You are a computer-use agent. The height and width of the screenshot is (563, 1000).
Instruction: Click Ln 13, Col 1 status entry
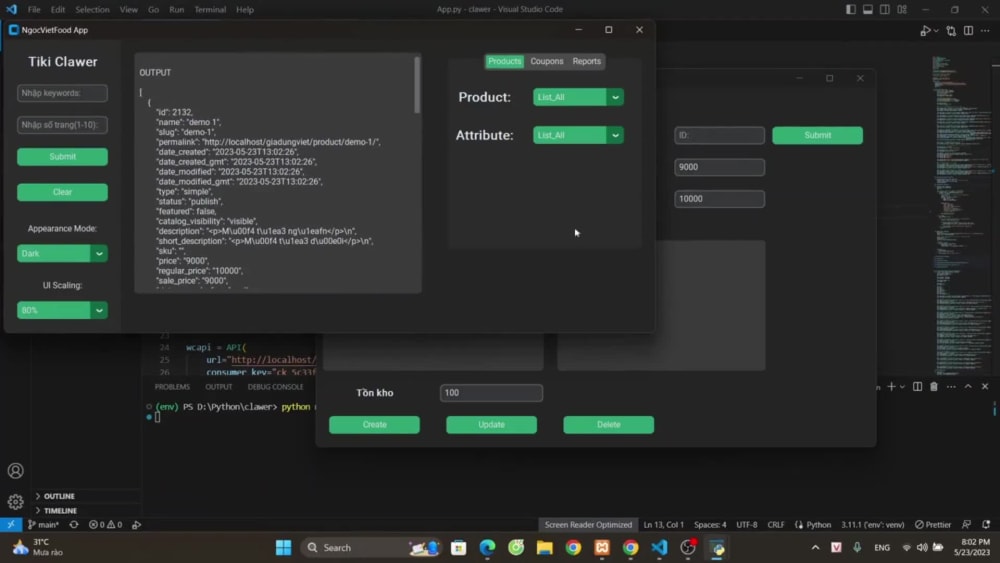click(x=663, y=524)
